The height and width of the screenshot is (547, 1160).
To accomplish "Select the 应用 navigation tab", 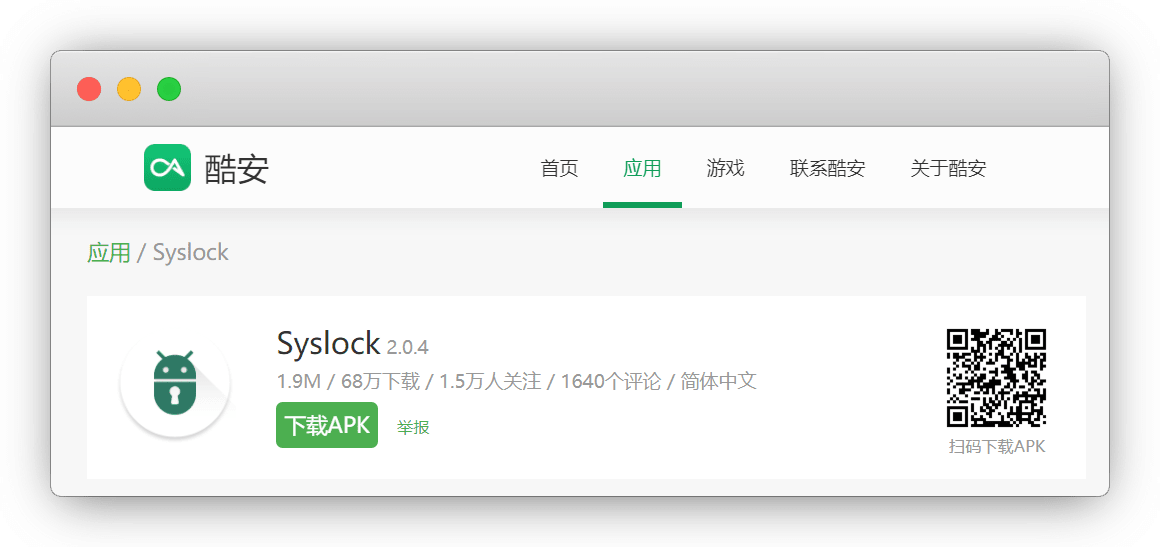I will (x=642, y=168).
